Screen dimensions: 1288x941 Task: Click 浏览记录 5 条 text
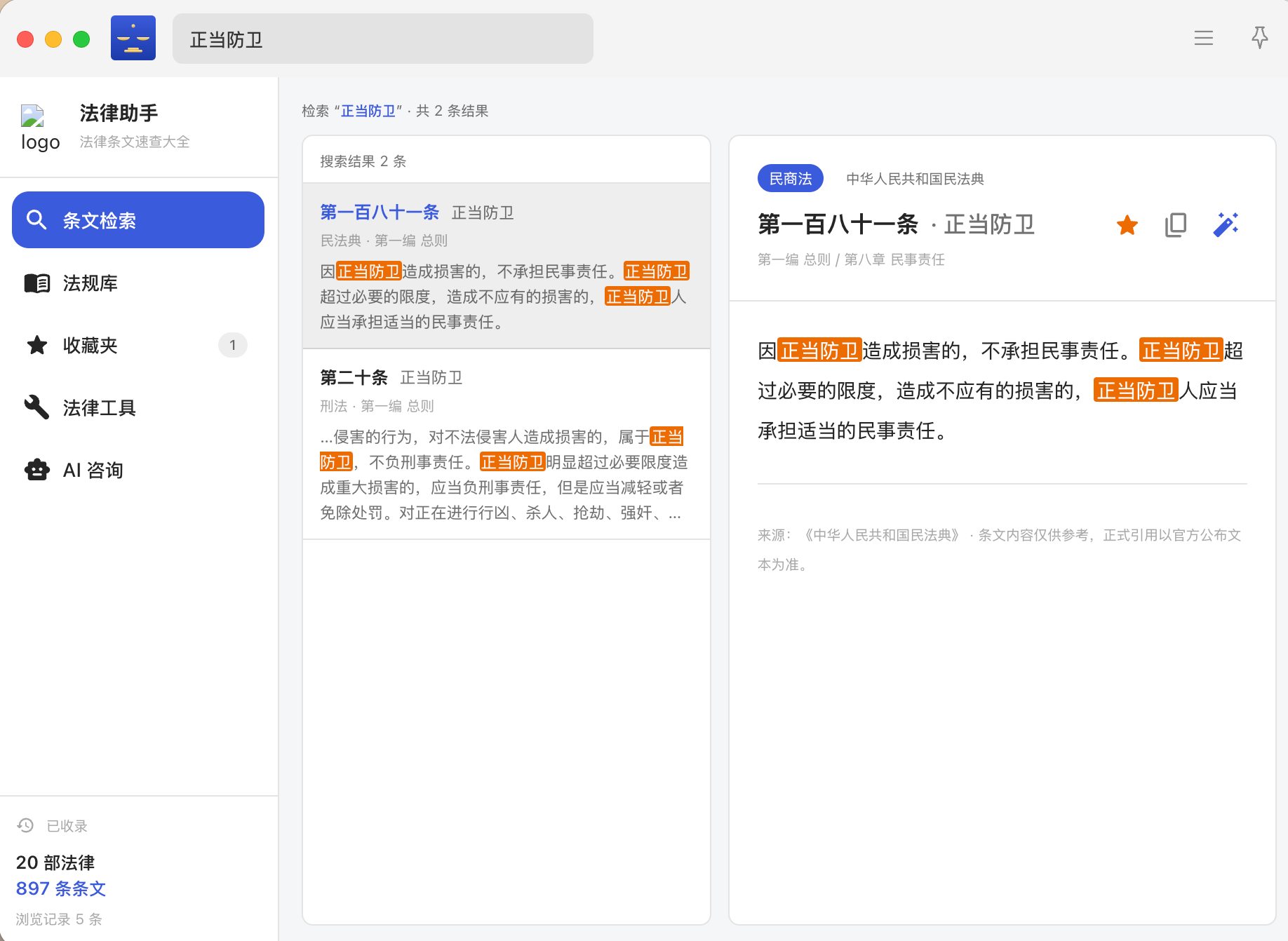click(x=59, y=919)
